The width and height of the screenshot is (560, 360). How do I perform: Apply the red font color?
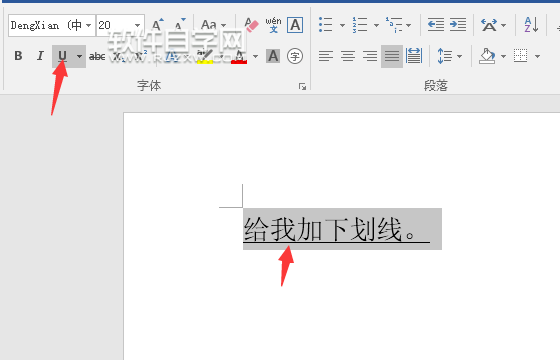[239, 56]
